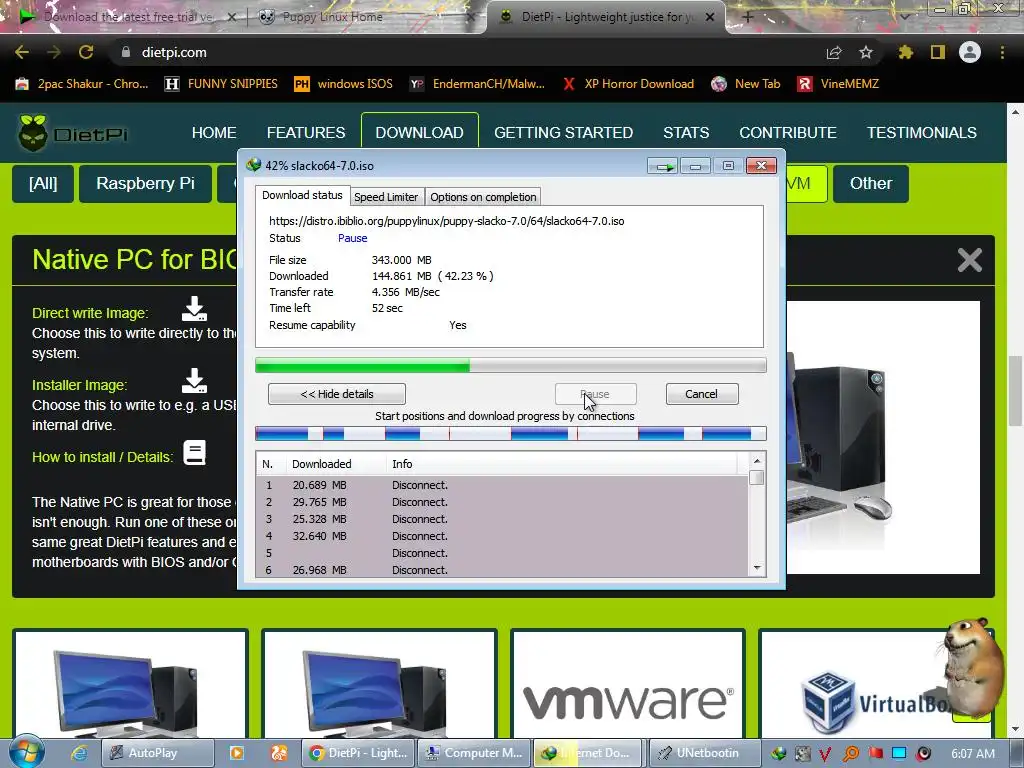Open the How to install details book icon
Viewport: 1024px width, 768px height.
194,453
